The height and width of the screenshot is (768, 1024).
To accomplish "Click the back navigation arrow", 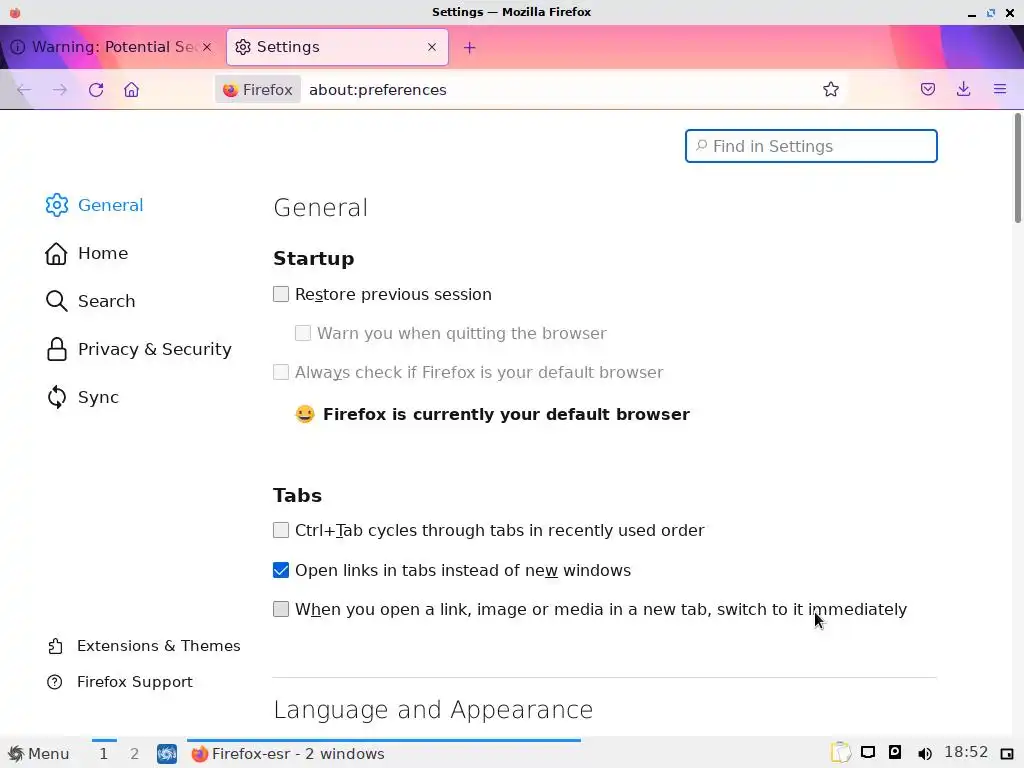I will 24,89.
